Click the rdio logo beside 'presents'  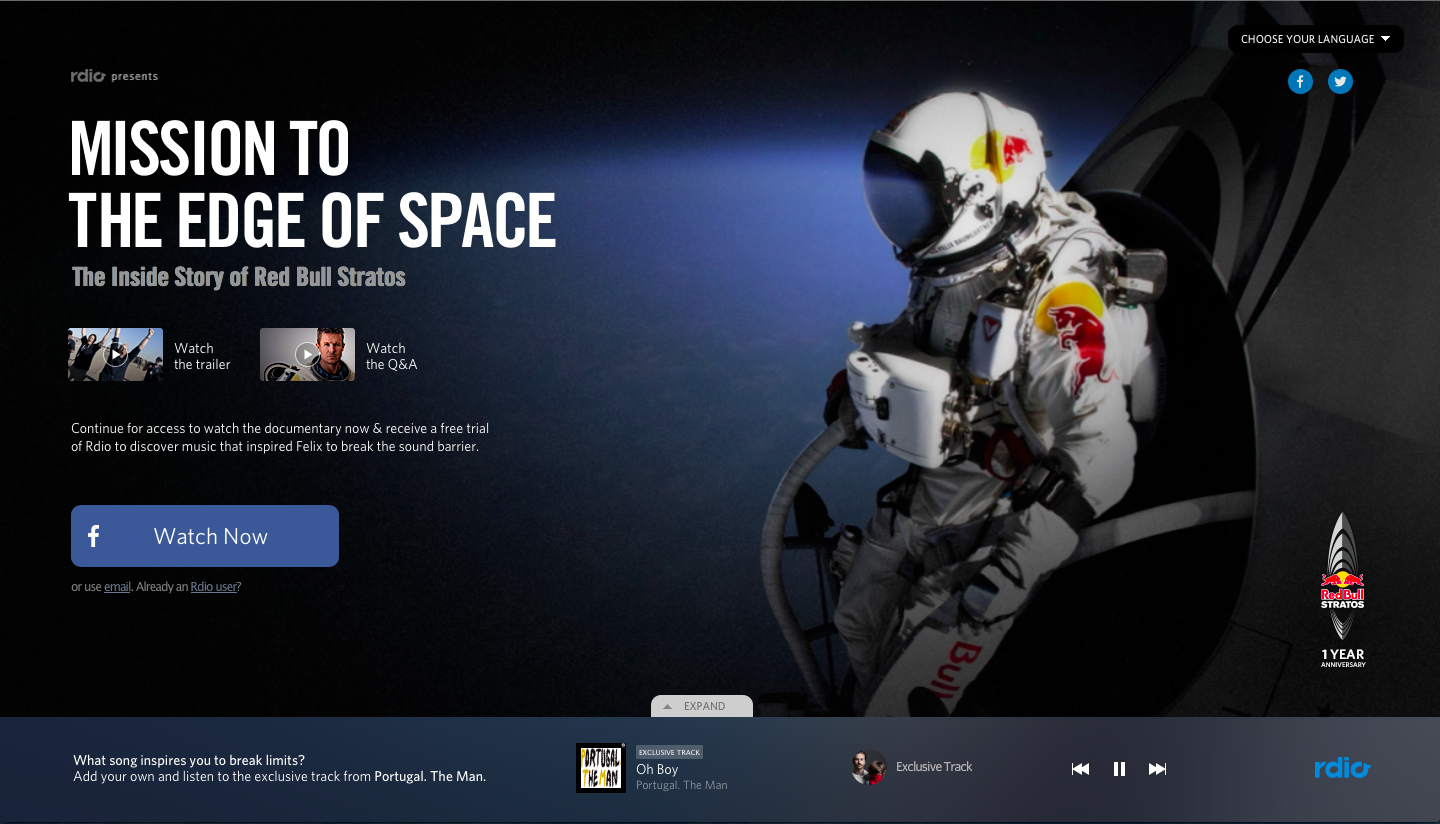click(x=88, y=76)
